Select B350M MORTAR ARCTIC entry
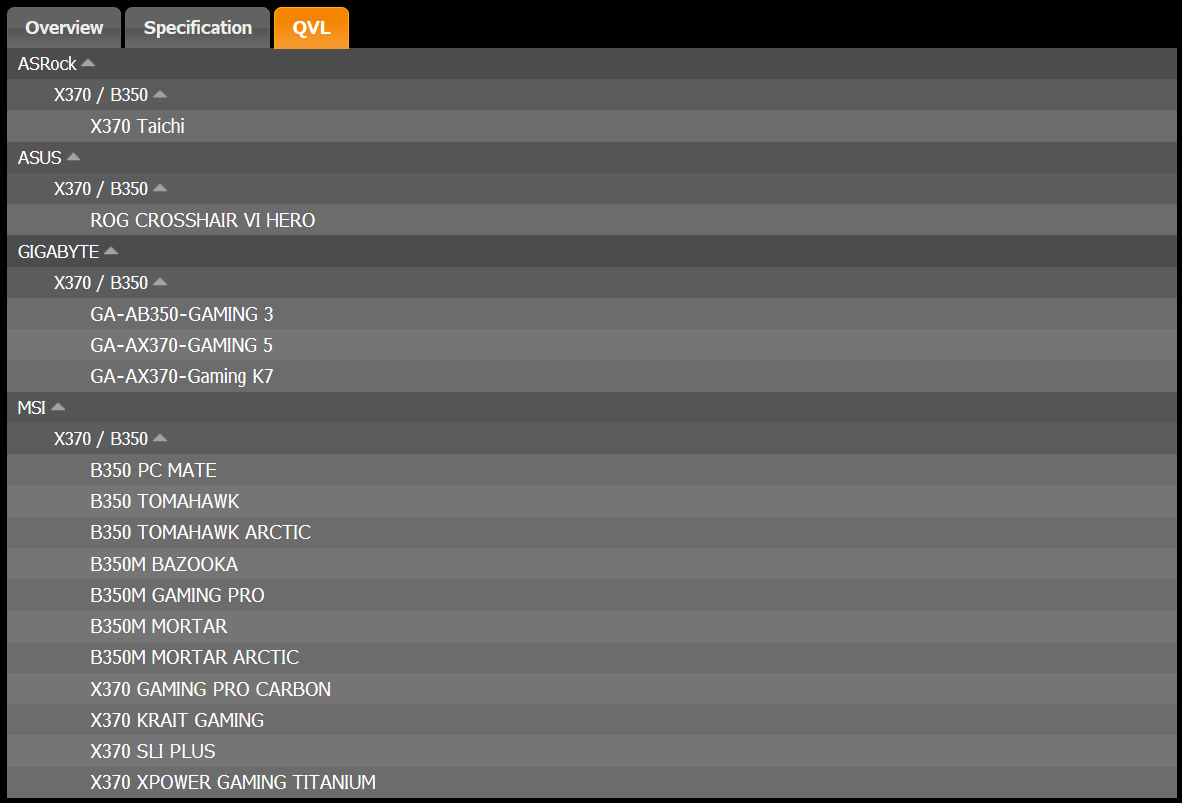The width and height of the screenshot is (1182, 803). point(592,657)
